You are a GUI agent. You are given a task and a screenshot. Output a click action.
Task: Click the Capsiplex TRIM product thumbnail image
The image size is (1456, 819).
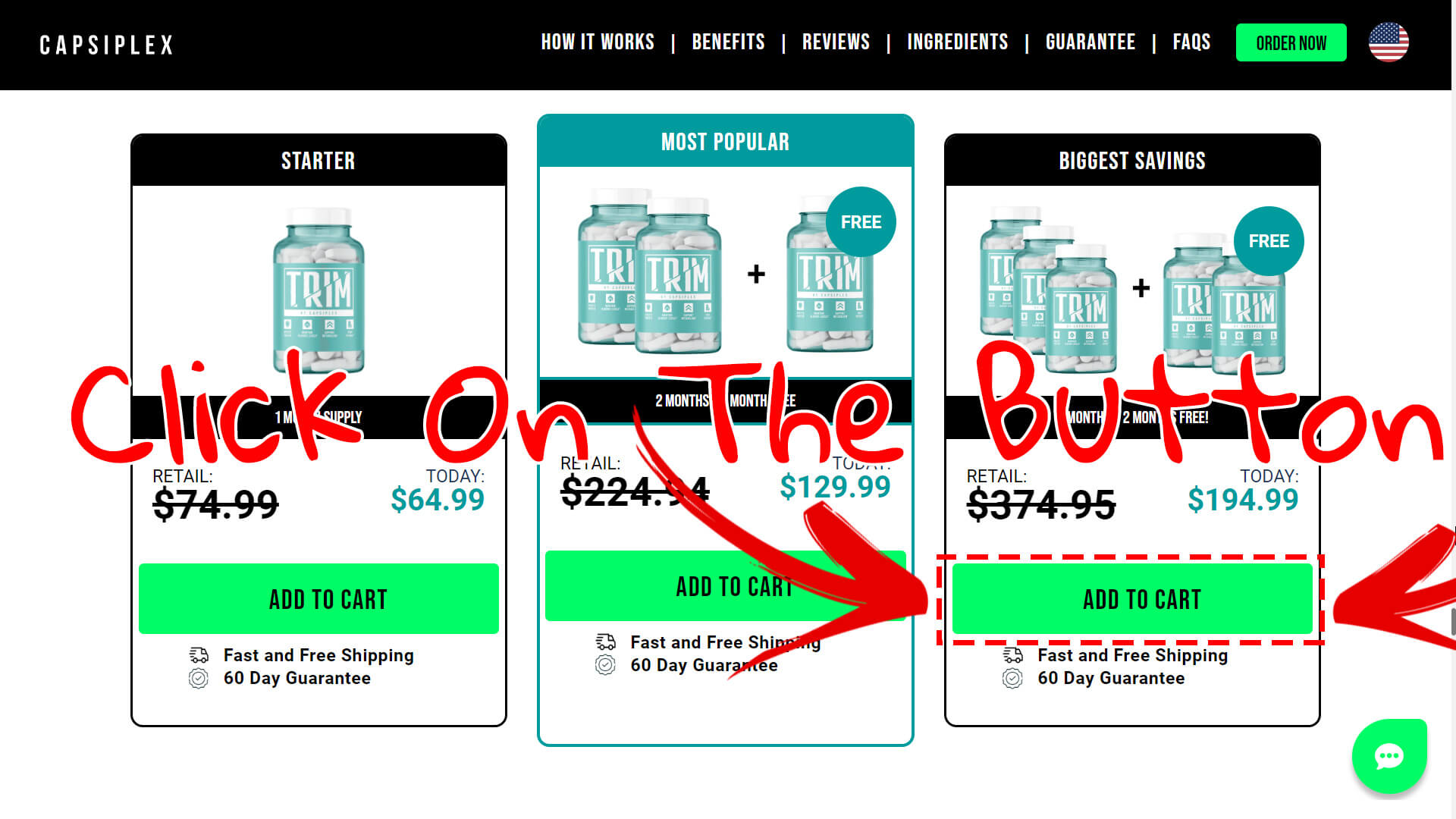(318, 290)
